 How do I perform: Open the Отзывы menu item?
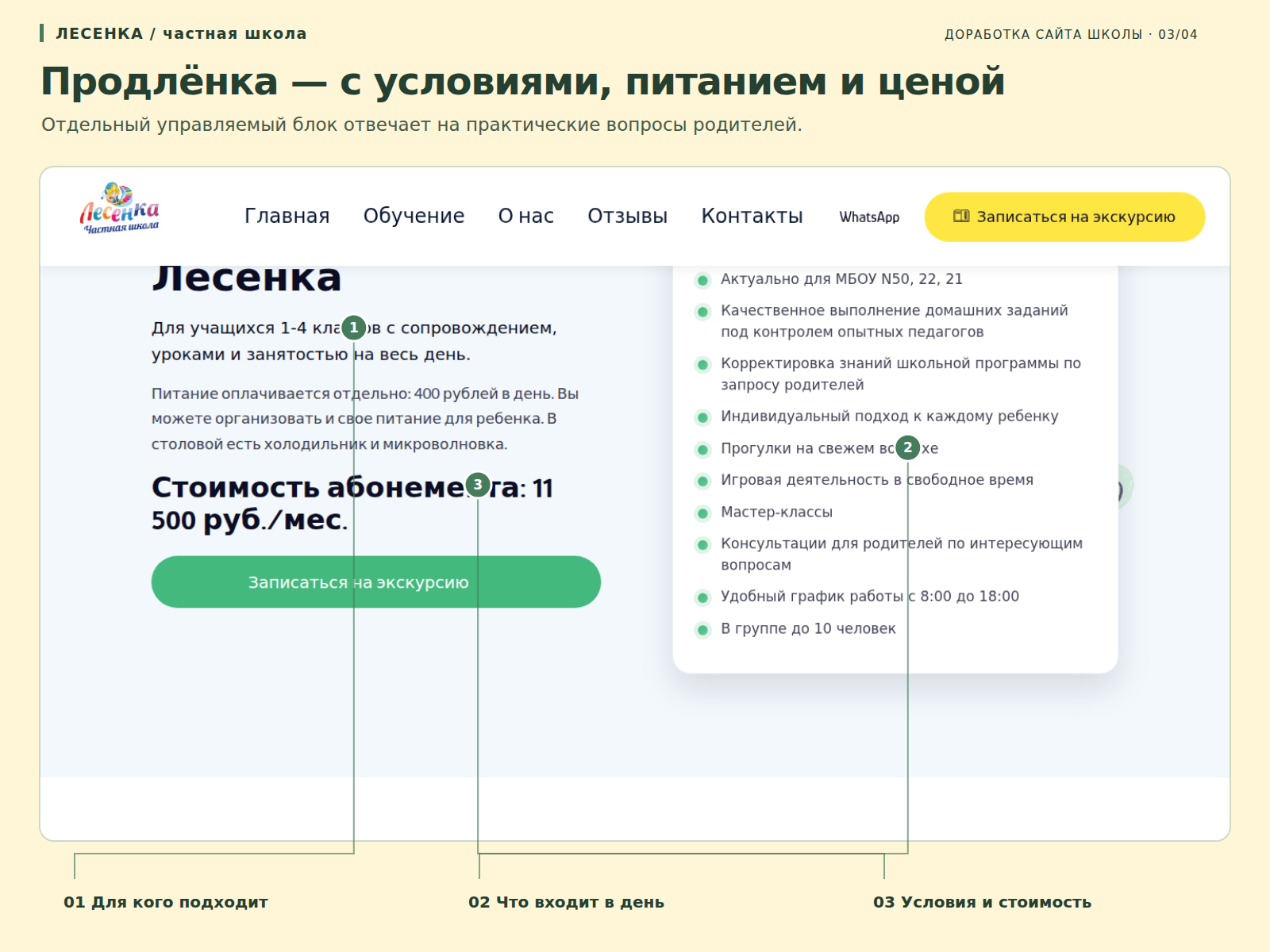(627, 216)
